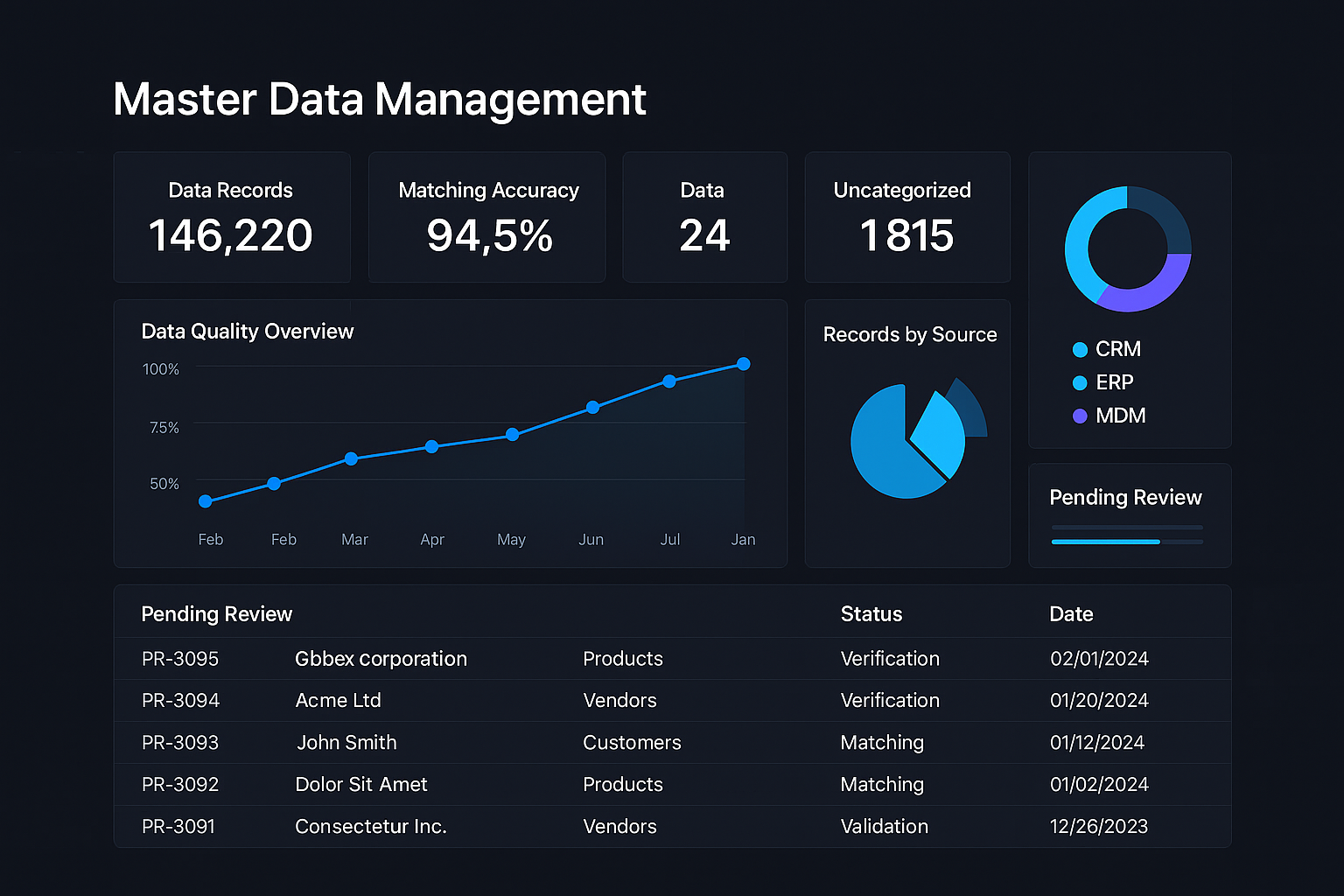
Task: Open the Data Records 146,220 card
Action: (231, 218)
